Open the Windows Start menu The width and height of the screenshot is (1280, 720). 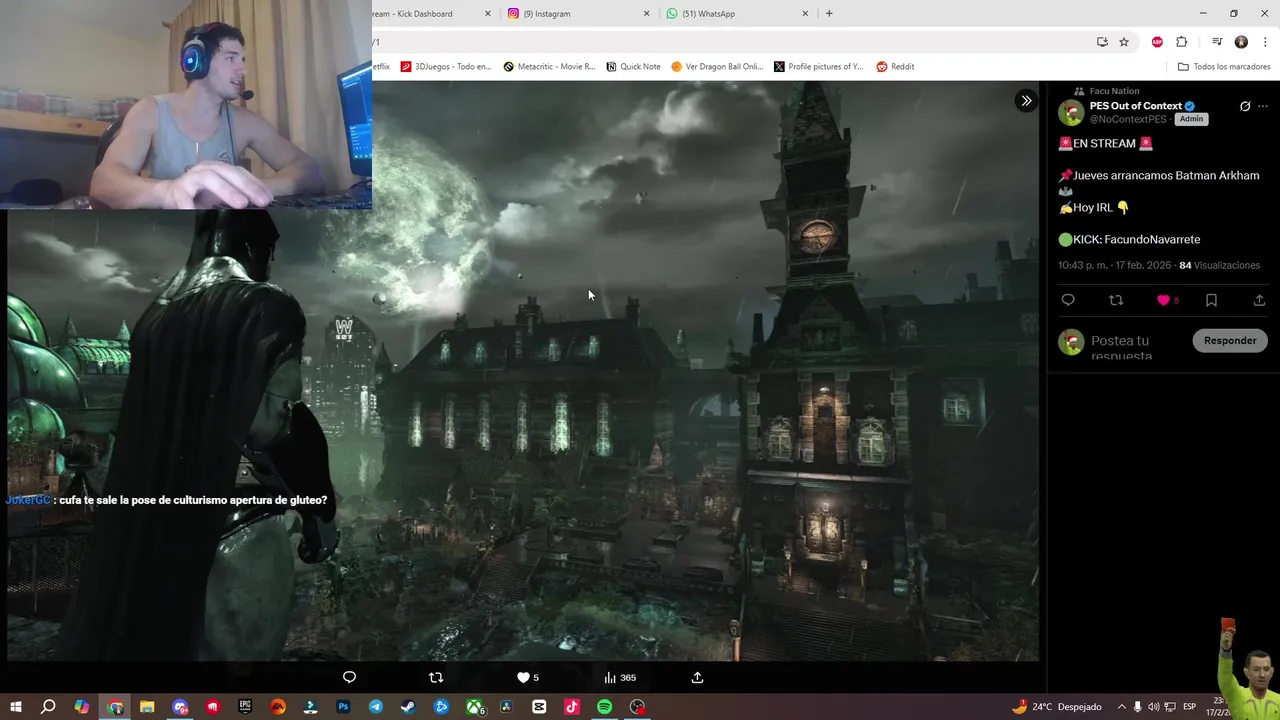(x=16, y=707)
